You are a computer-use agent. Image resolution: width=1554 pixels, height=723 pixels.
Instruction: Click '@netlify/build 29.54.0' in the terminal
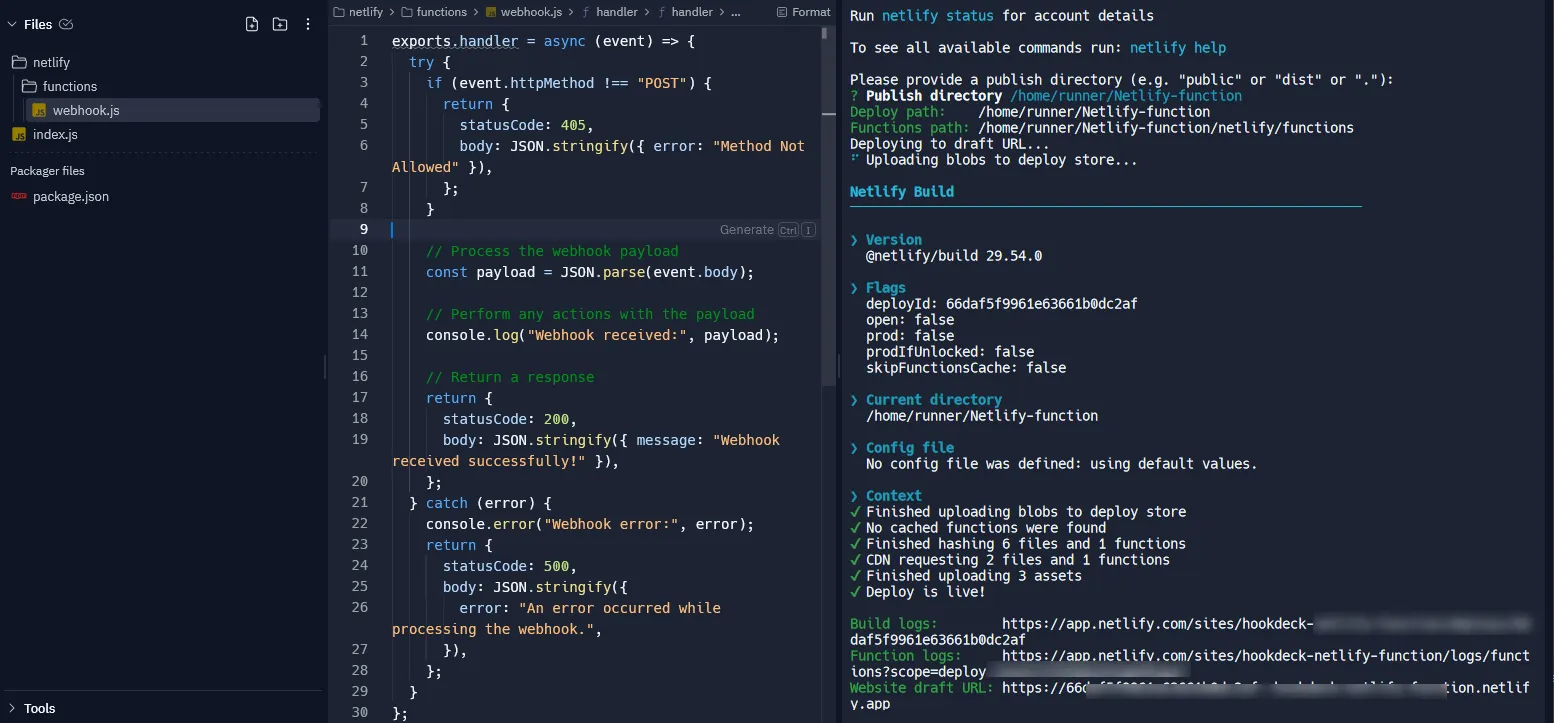[x=954, y=256]
